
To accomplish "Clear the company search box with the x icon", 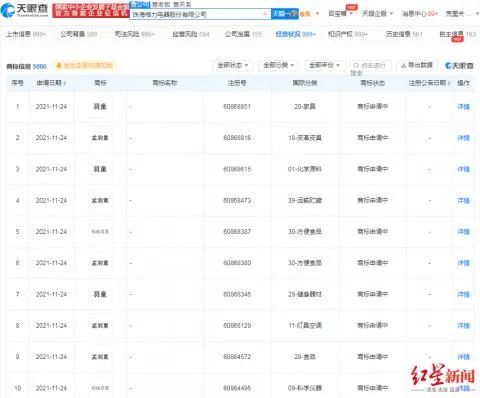I will point(265,14).
